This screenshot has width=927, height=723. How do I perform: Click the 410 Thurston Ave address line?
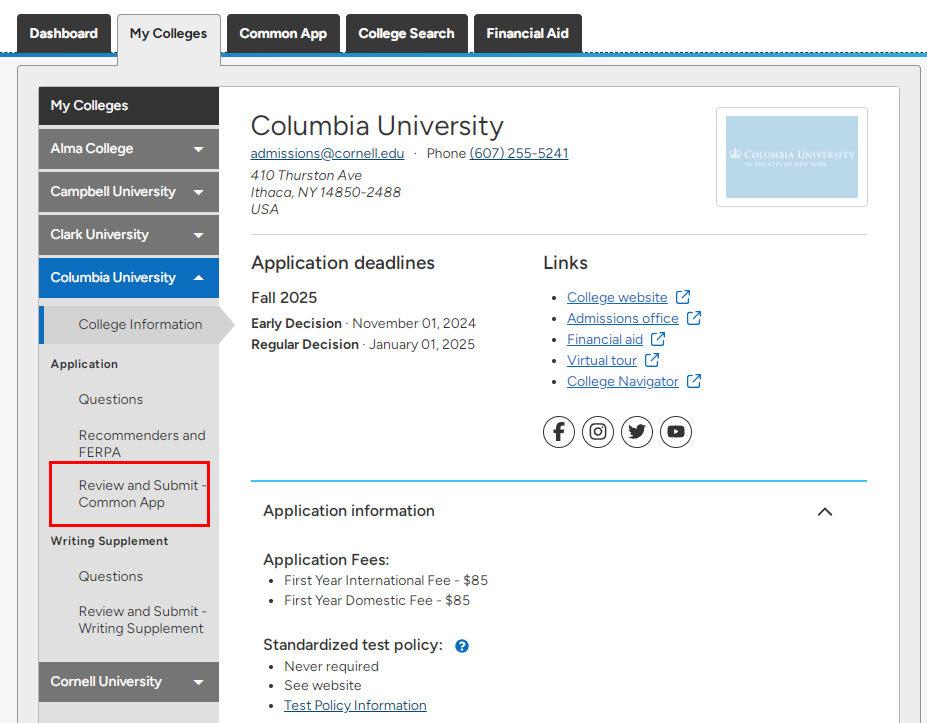[306, 176]
